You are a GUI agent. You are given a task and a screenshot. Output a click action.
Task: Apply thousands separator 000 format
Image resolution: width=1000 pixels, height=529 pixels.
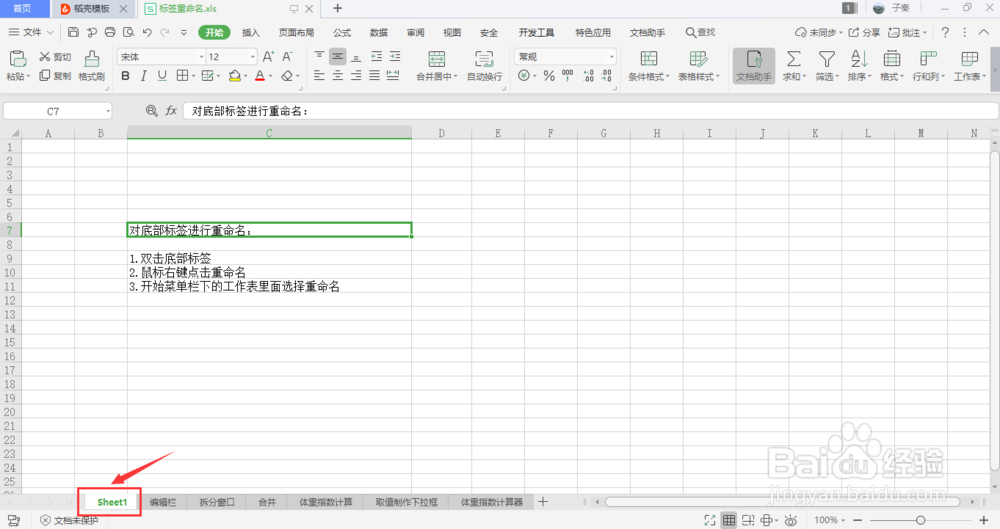(568, 76)
